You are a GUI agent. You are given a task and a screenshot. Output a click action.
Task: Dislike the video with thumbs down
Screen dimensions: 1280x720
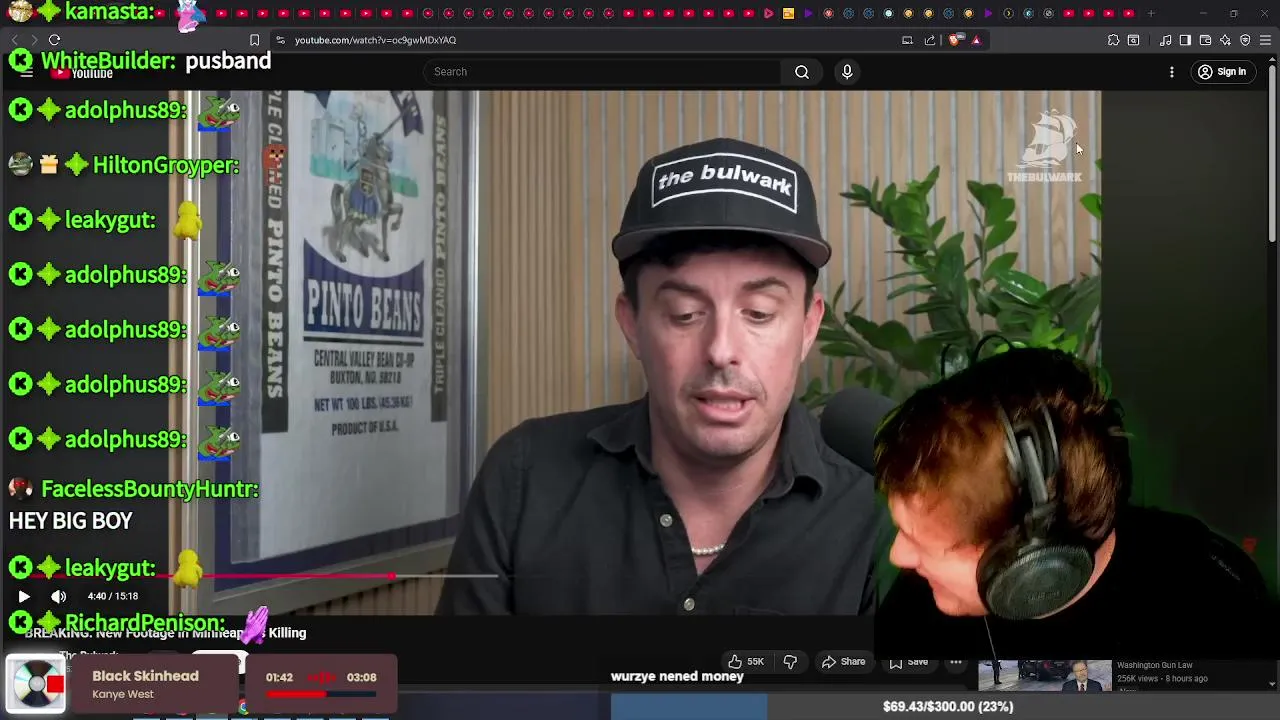pyautogui.click(x=790, y=662)
